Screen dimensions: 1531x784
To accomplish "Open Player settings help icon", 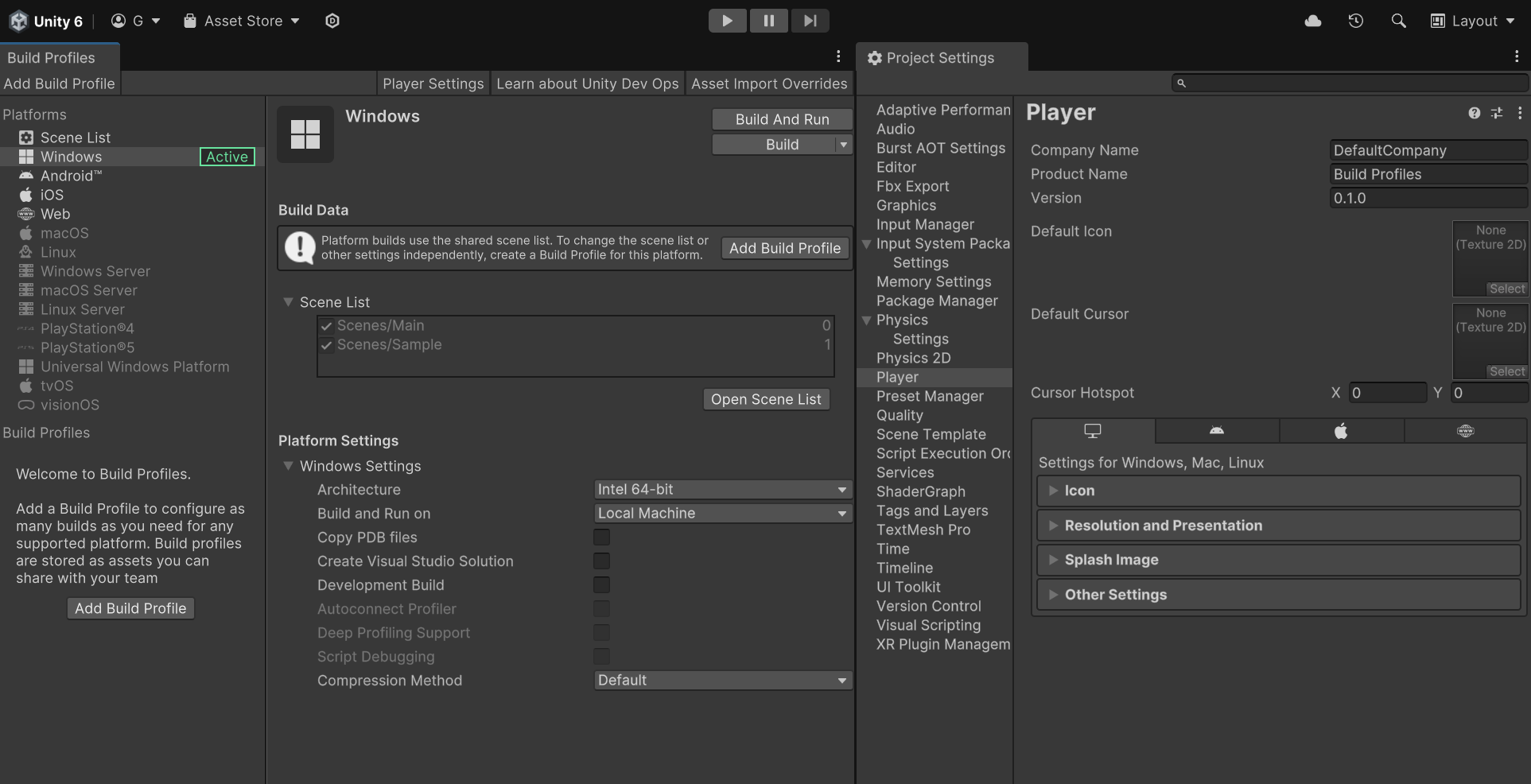I will 1474,113.
